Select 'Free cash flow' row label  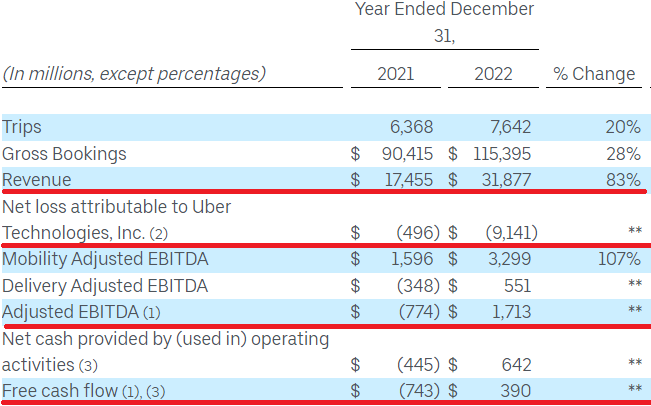pos(60,391)
